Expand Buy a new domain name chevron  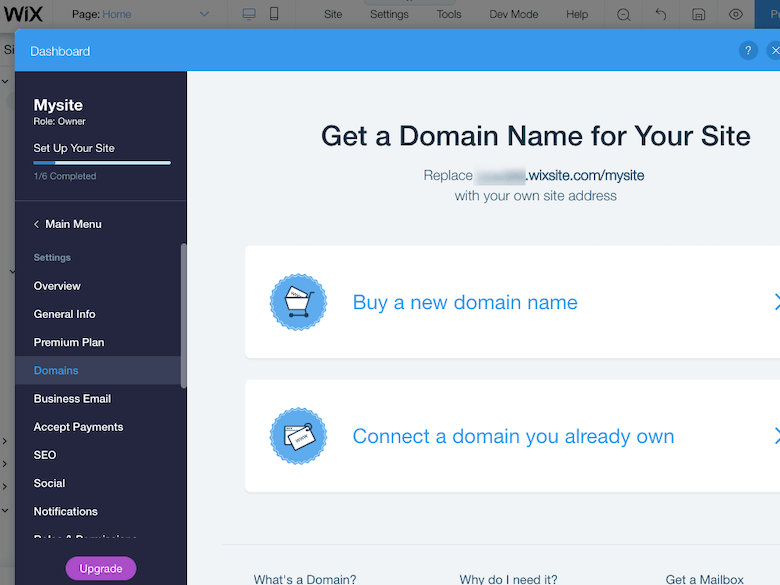click(775, 302)
